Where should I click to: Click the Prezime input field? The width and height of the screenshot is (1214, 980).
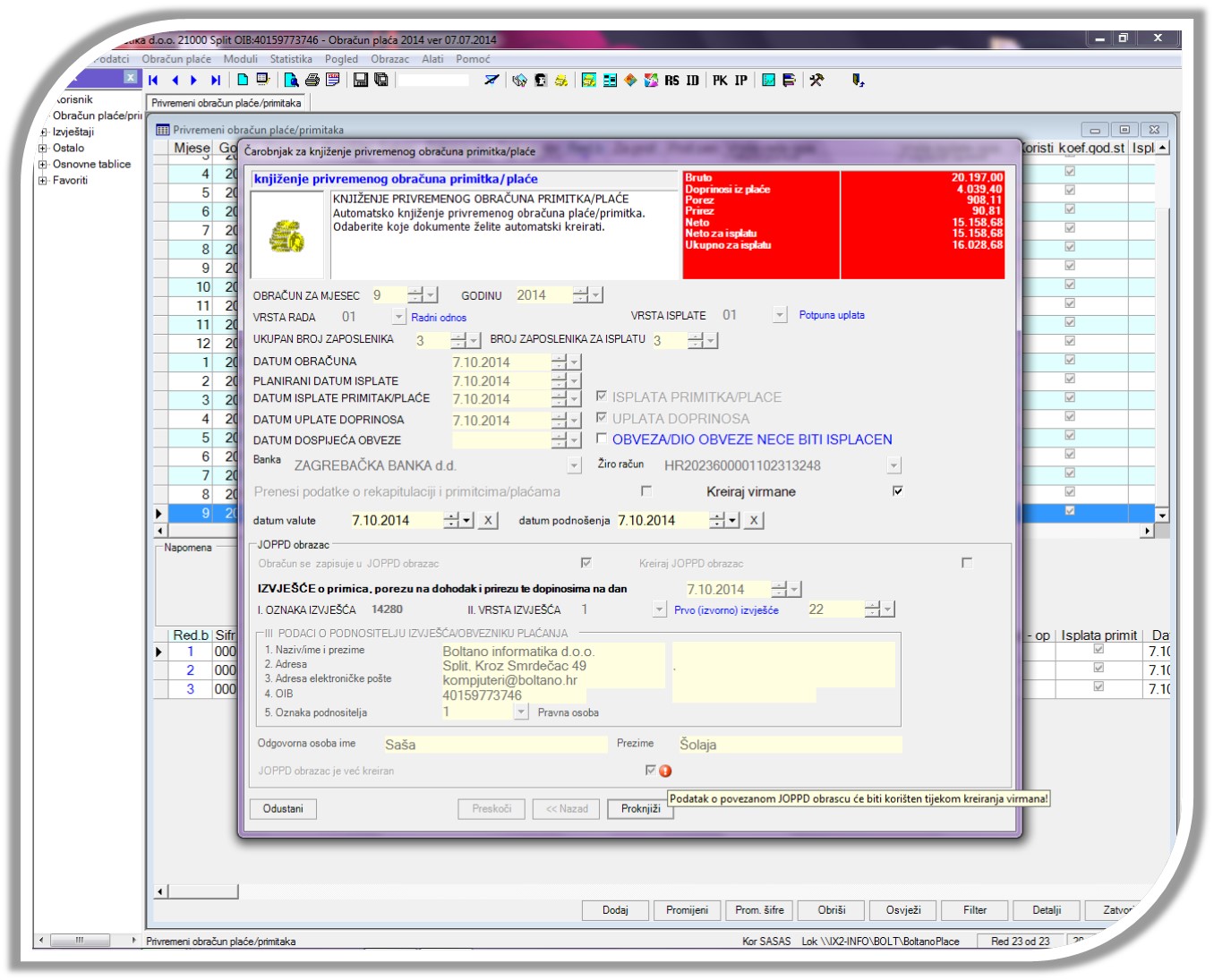(789, 745)
